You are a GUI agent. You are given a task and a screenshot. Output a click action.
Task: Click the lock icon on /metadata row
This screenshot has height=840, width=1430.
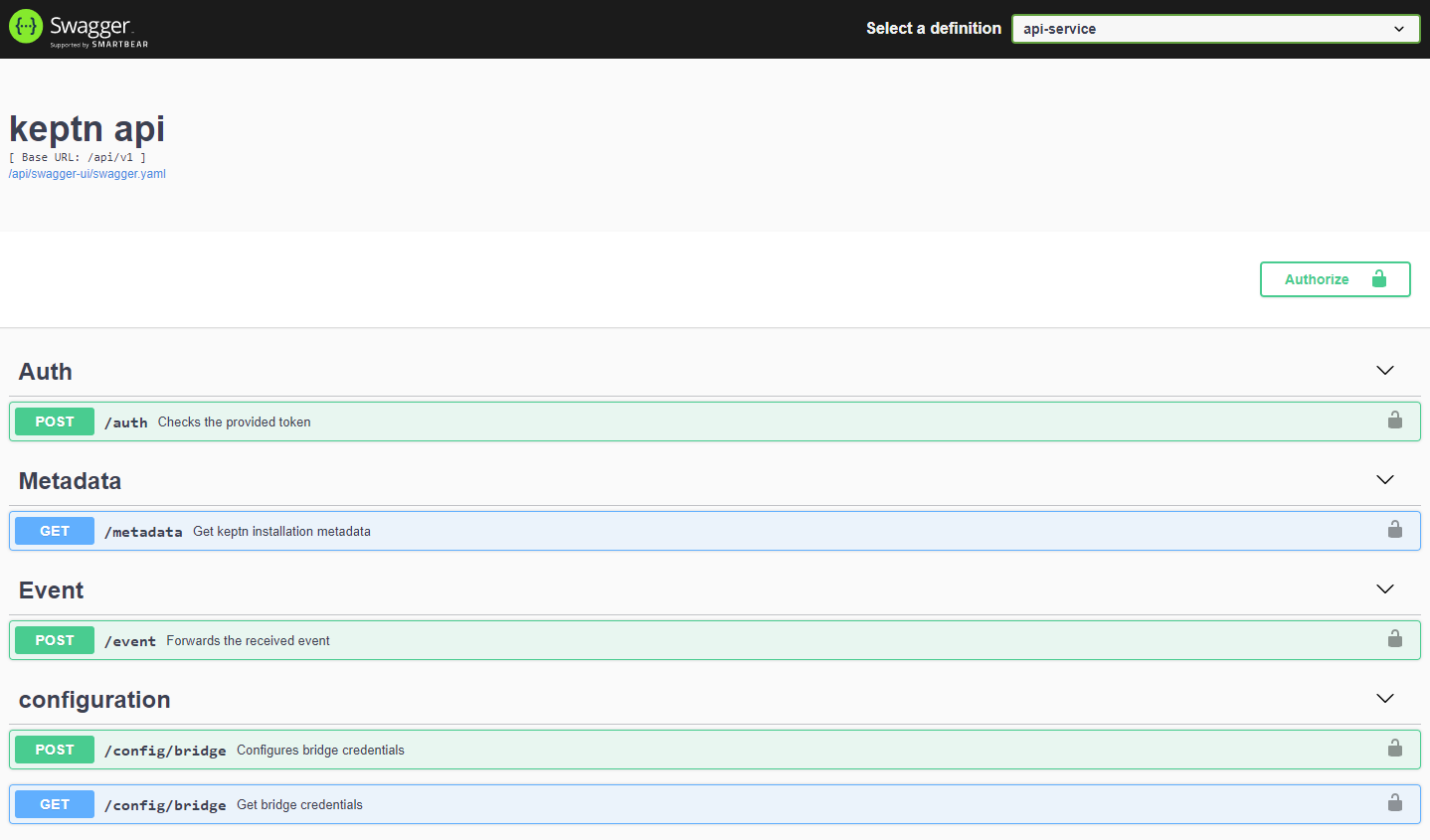(1395, 530)
